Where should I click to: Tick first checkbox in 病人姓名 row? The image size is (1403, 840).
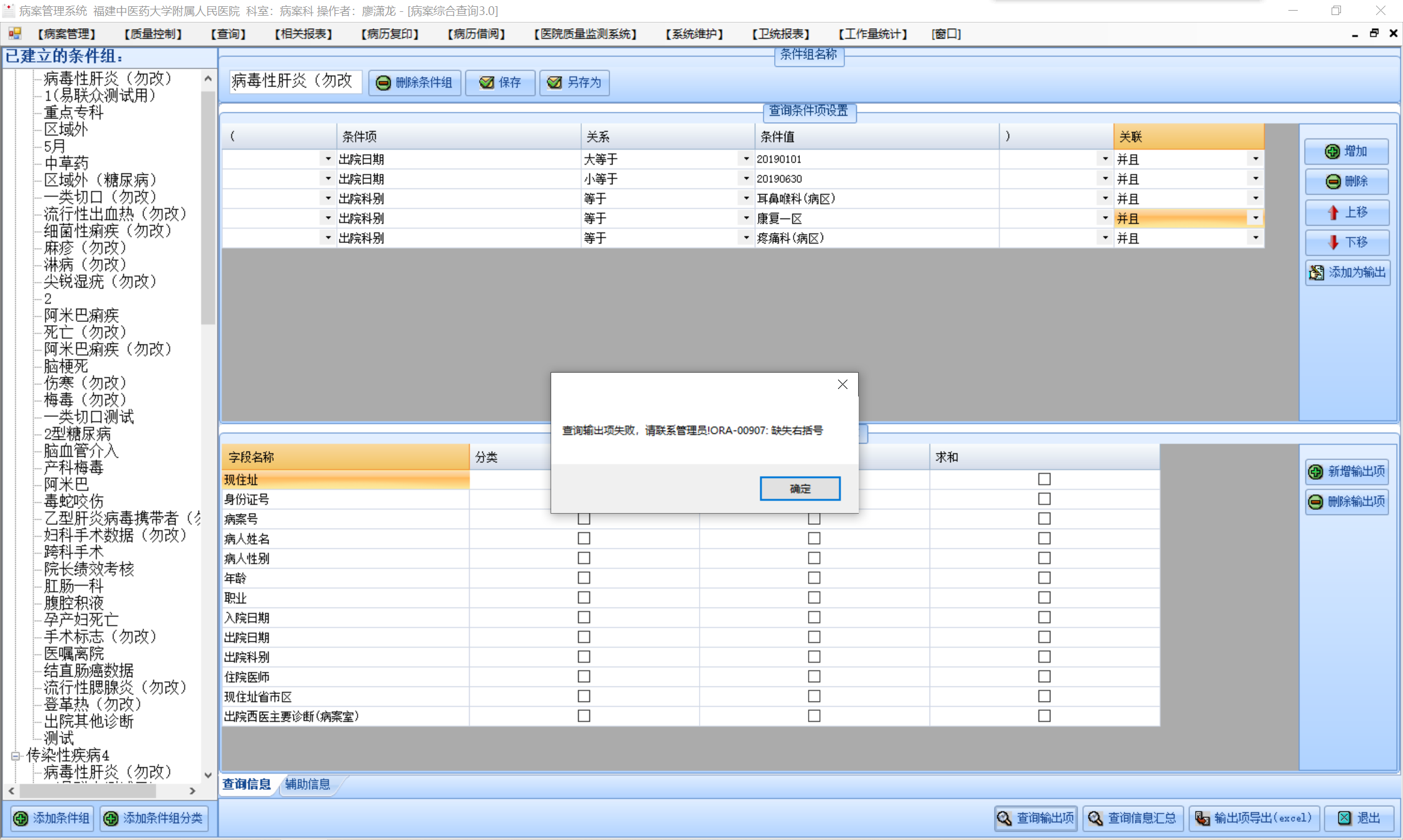tap(584, 538)
